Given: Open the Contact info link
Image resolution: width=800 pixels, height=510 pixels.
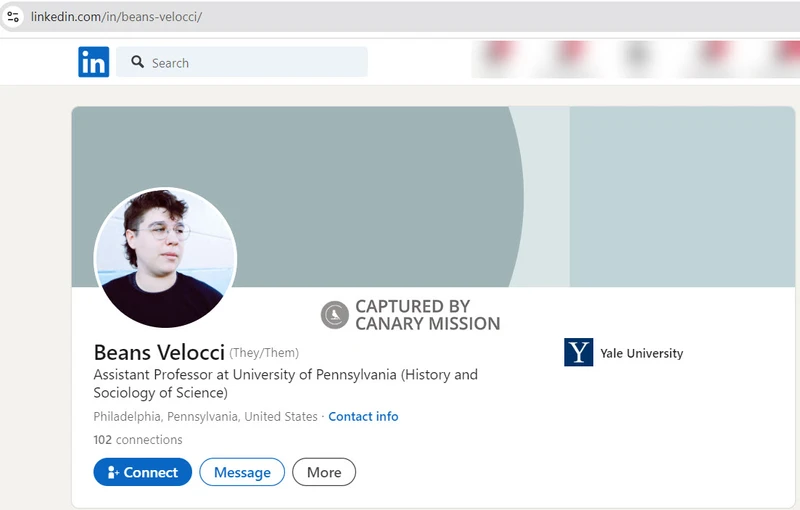Looking at the screenshot, I should pos(363,417).
